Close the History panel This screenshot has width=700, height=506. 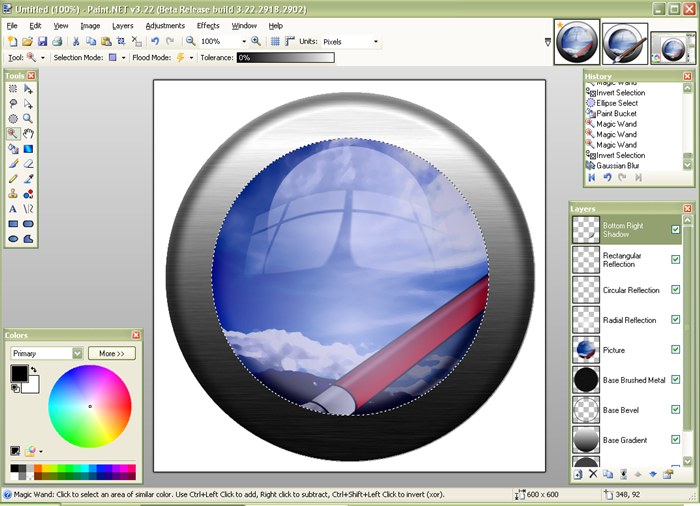tap(688, 76)
